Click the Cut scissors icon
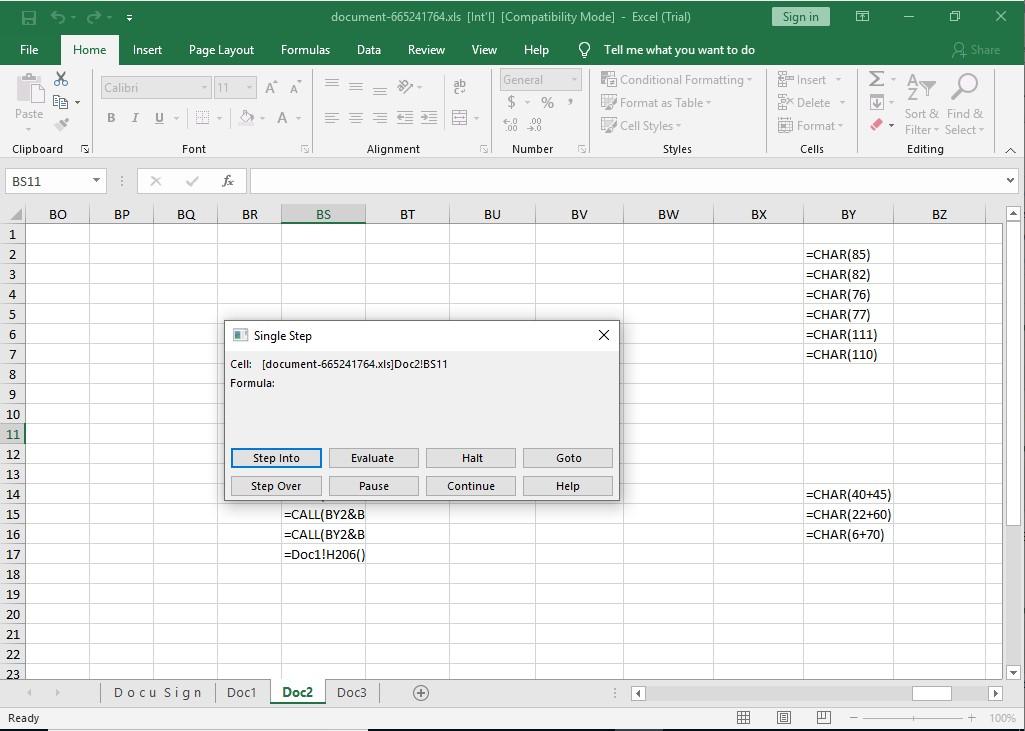Viewport: 1025px width, 731px height. coord(61,80)
